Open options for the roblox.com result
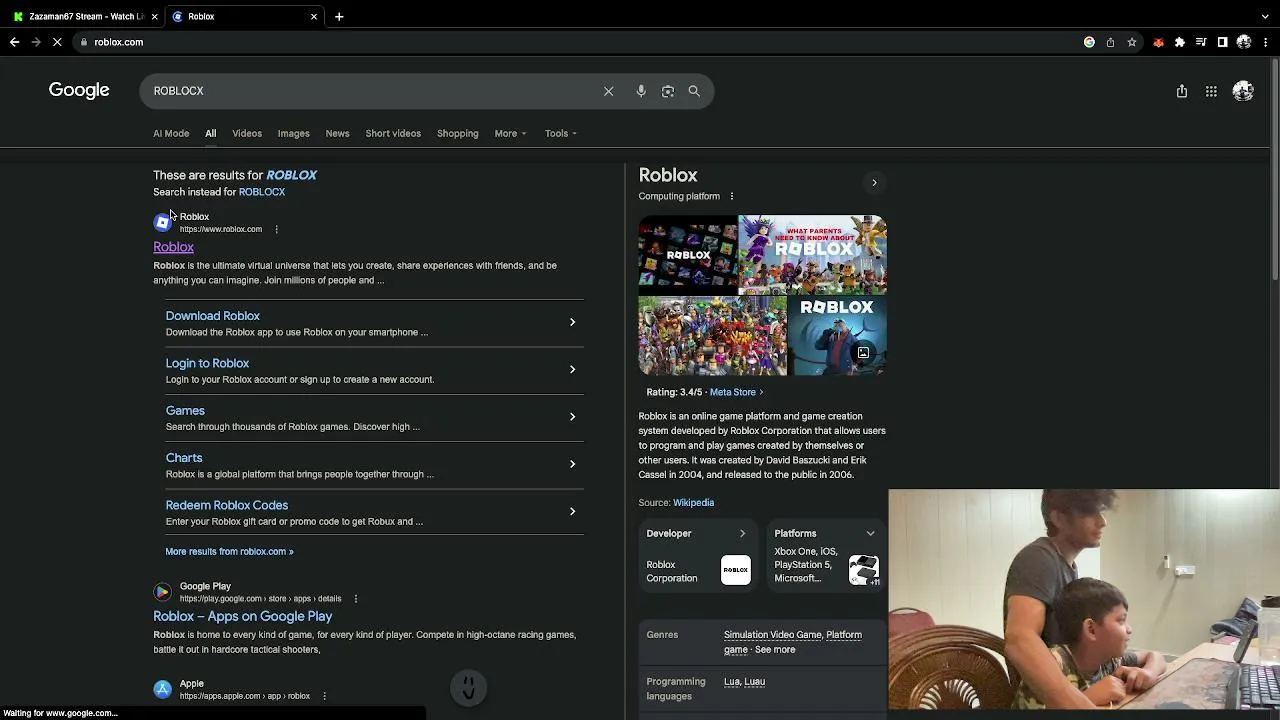This screenshot has width=1280, height=720. point(276,229)
